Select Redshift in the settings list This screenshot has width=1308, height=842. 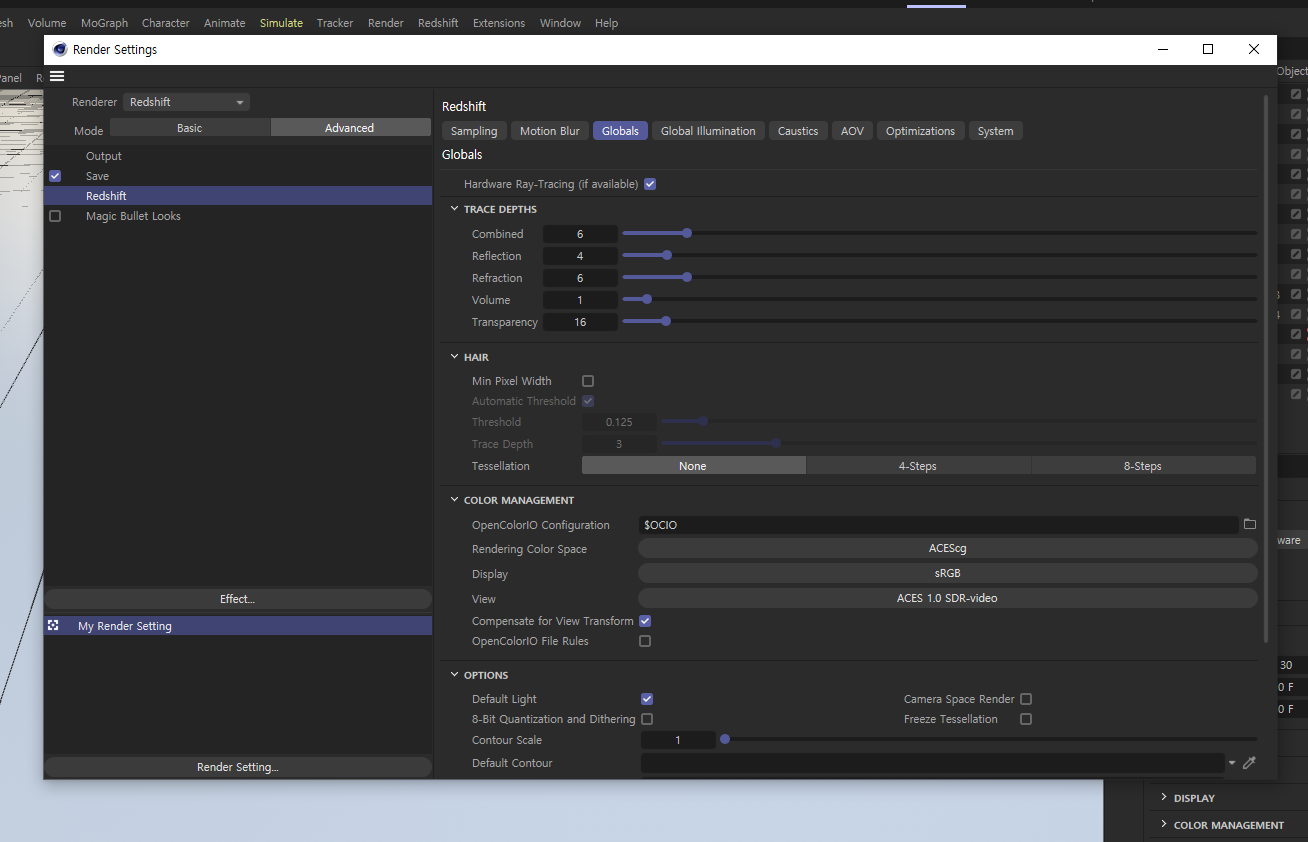point(238,196)
